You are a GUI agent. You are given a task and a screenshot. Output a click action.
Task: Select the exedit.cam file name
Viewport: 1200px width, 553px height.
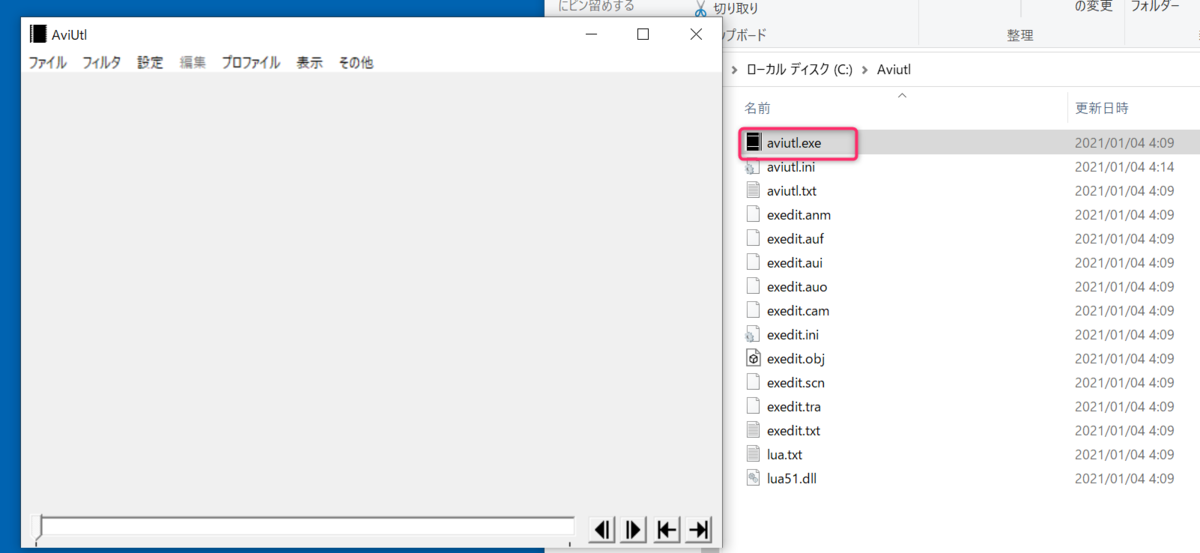click(798, 311)
